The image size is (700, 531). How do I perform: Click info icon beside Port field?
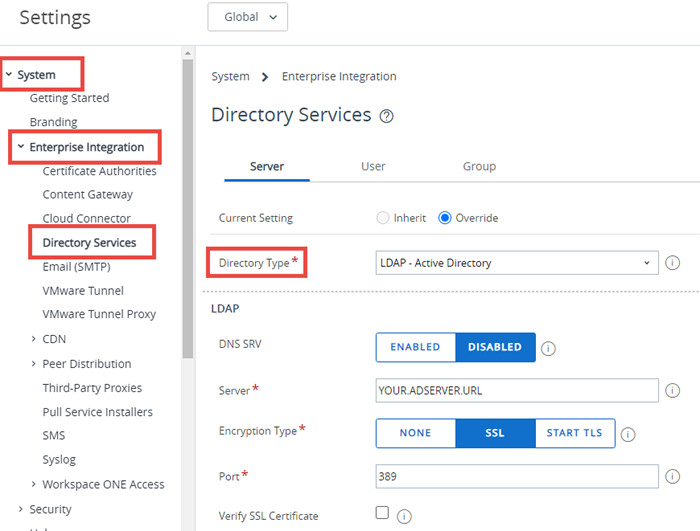pyautogui.click(x=672, y=476)
